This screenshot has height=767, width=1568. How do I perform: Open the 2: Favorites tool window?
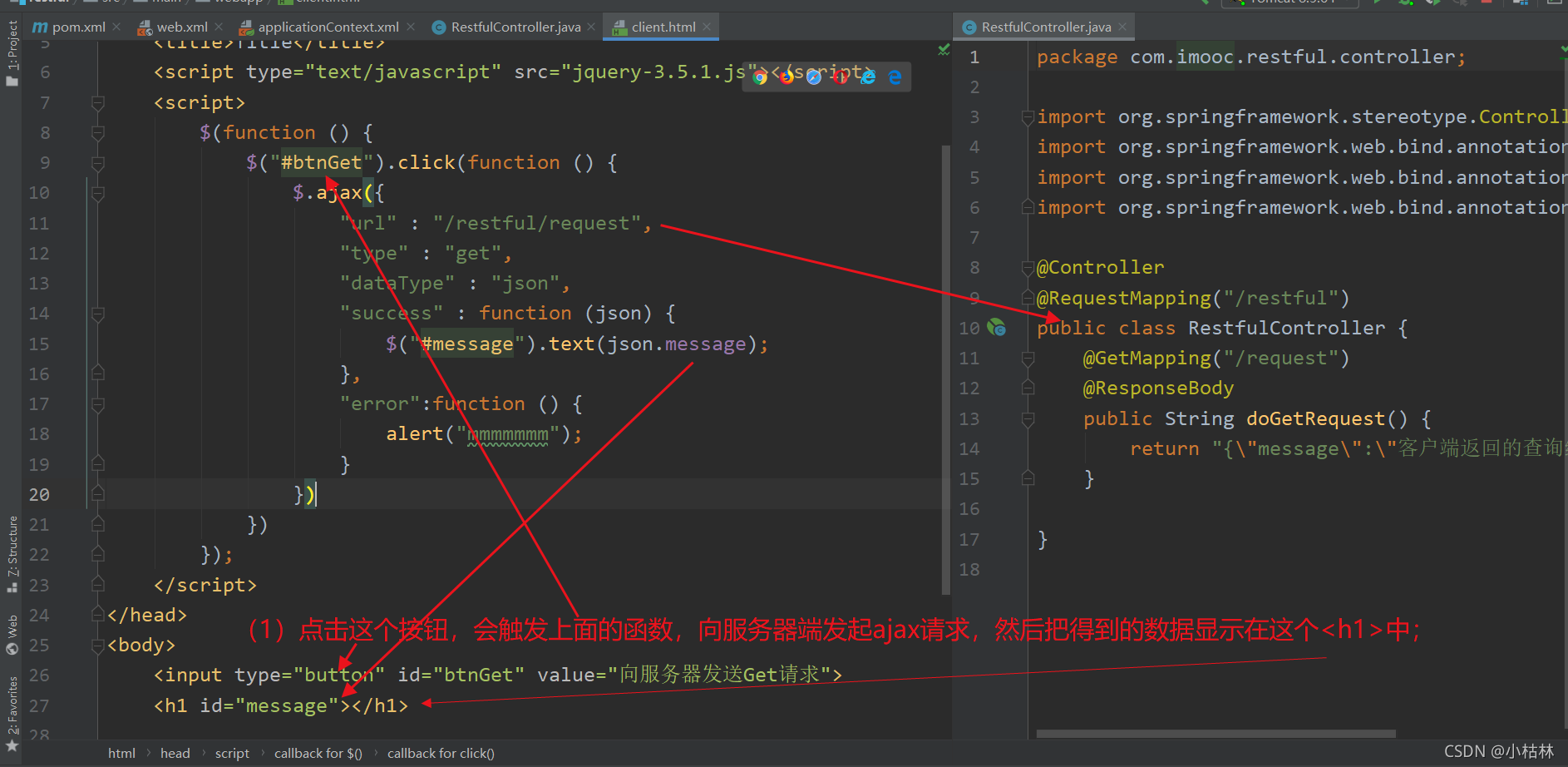click(12, 713)
